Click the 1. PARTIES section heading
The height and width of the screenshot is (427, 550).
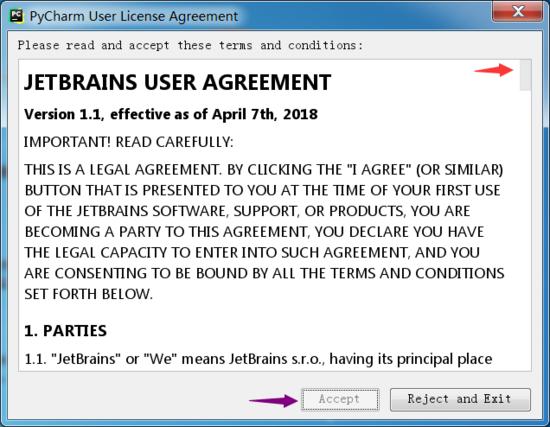point(65,331)
